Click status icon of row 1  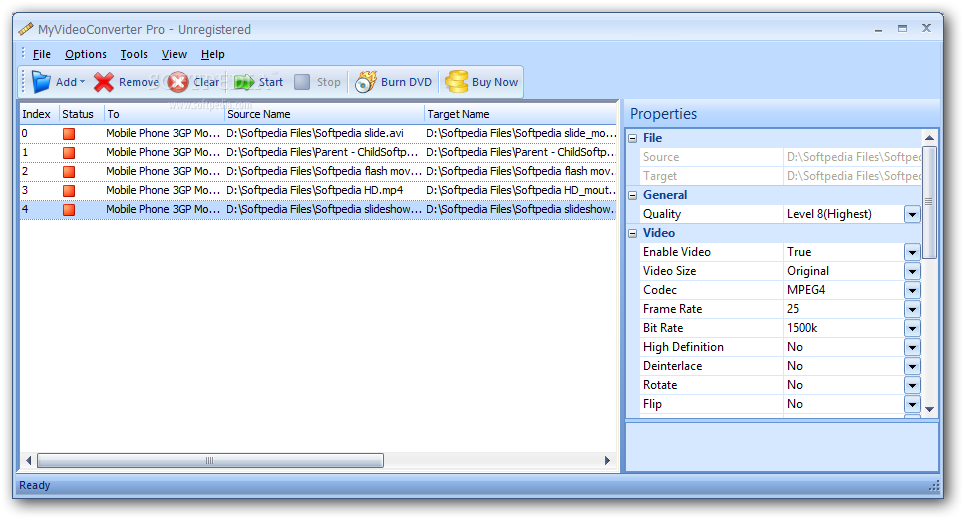pos(69,153)
